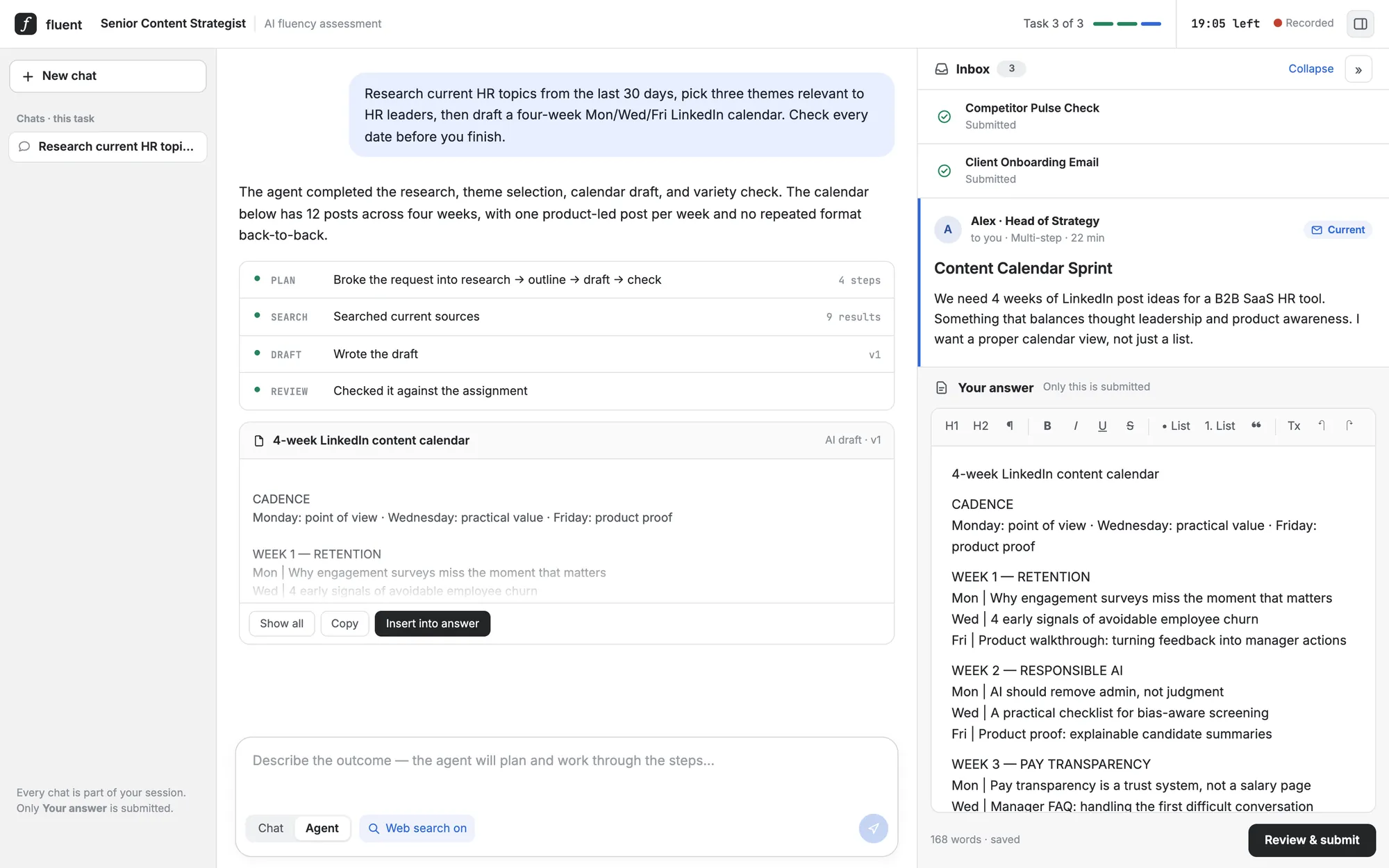Apply italic formatting in answer editor
1389x868 pixels.
pos(1075,426)
